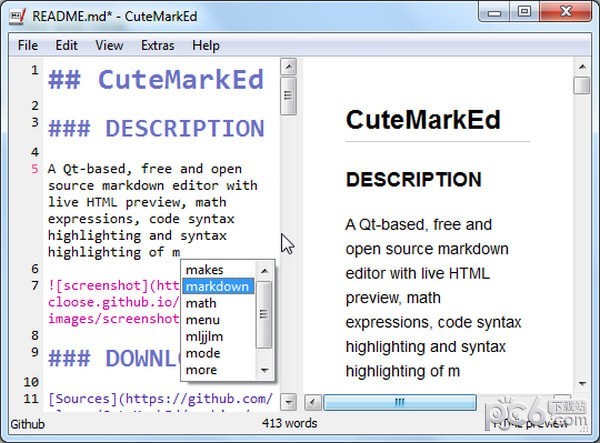The width and height of the screenshot is (600, 443).
Task: Open the File menu
Action: pos(28,45)
